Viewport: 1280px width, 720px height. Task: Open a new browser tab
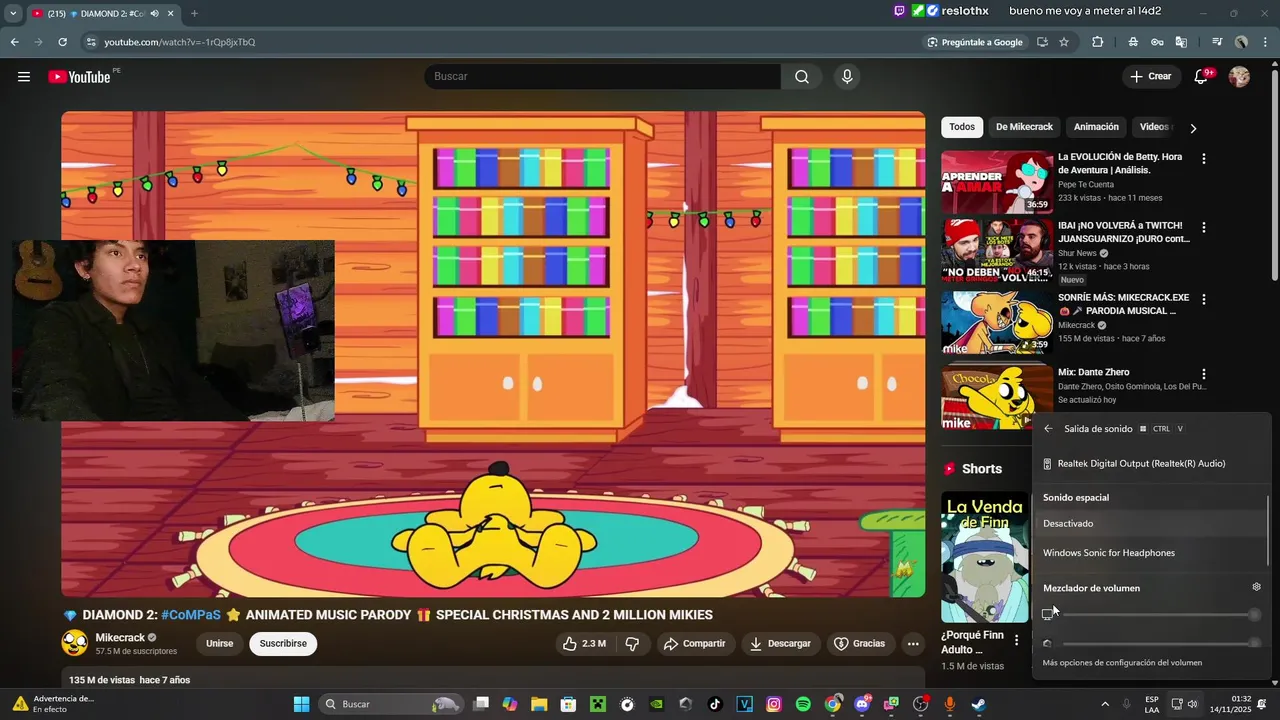[x=194, y=13]
